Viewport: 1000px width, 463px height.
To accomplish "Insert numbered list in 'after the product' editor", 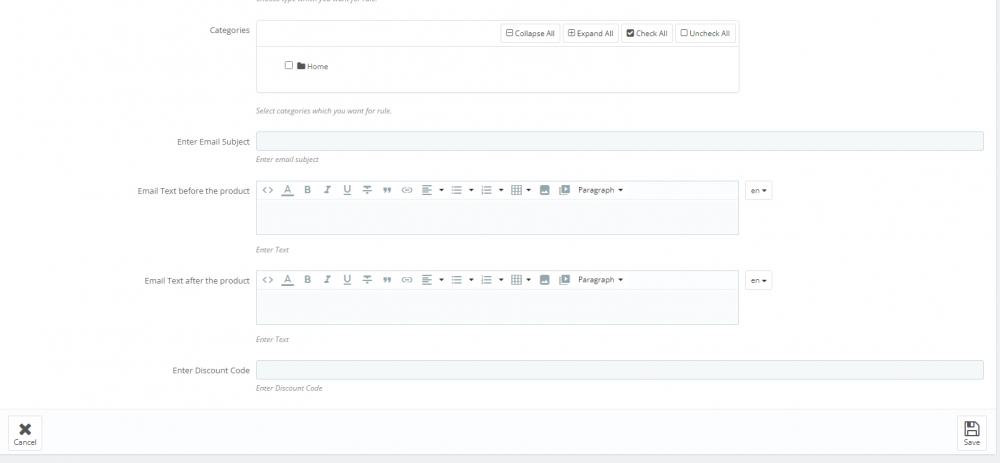I will click(x=487, y=280).
